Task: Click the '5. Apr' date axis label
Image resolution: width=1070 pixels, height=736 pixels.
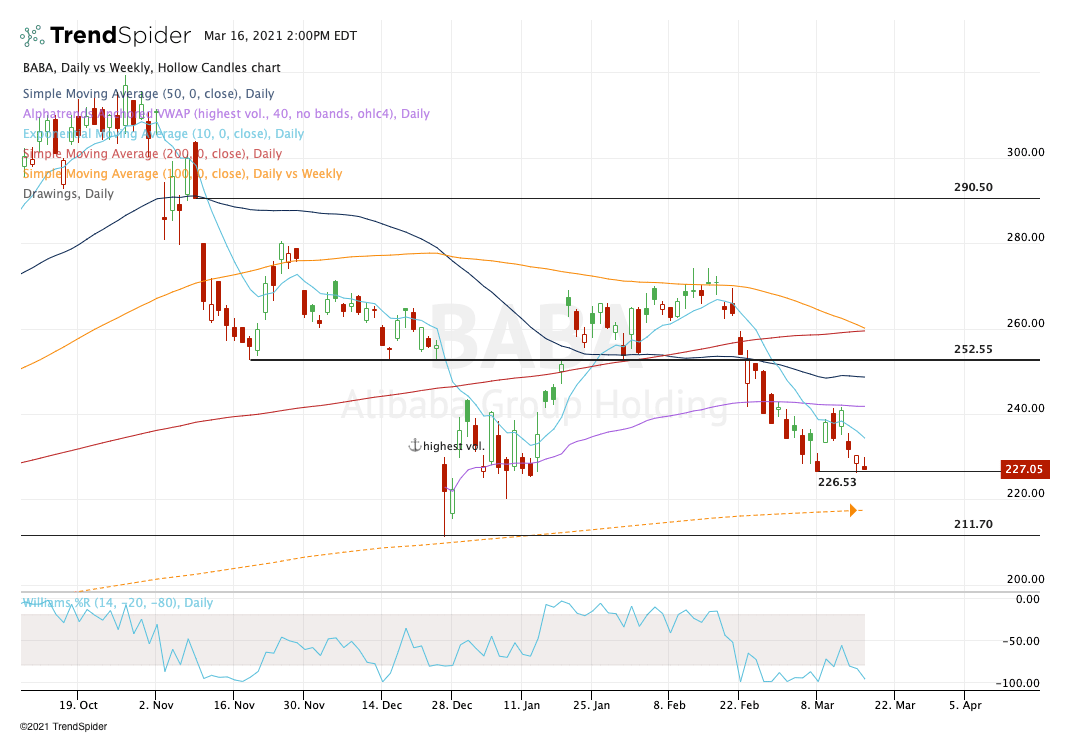Action: pyautogui.click(x=965, y=705)
